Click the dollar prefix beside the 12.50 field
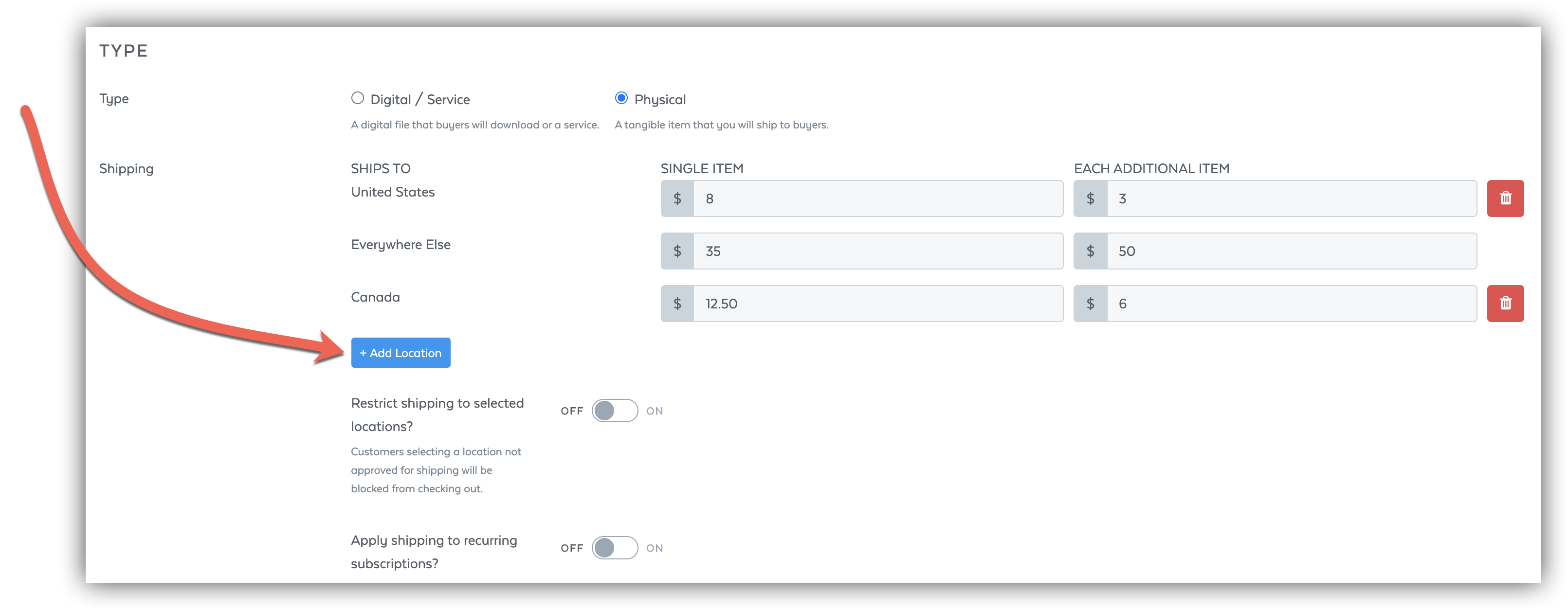This screenshot has height=610, width=1568. [x=677, y=303]
